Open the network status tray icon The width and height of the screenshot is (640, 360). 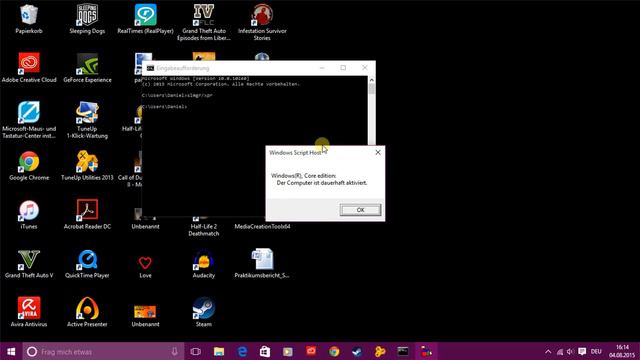click(x=560, y=351)
